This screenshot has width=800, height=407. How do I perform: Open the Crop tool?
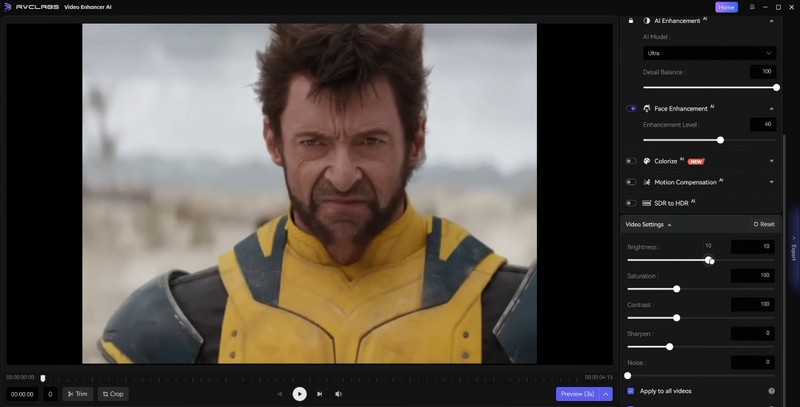click(113, 394)
